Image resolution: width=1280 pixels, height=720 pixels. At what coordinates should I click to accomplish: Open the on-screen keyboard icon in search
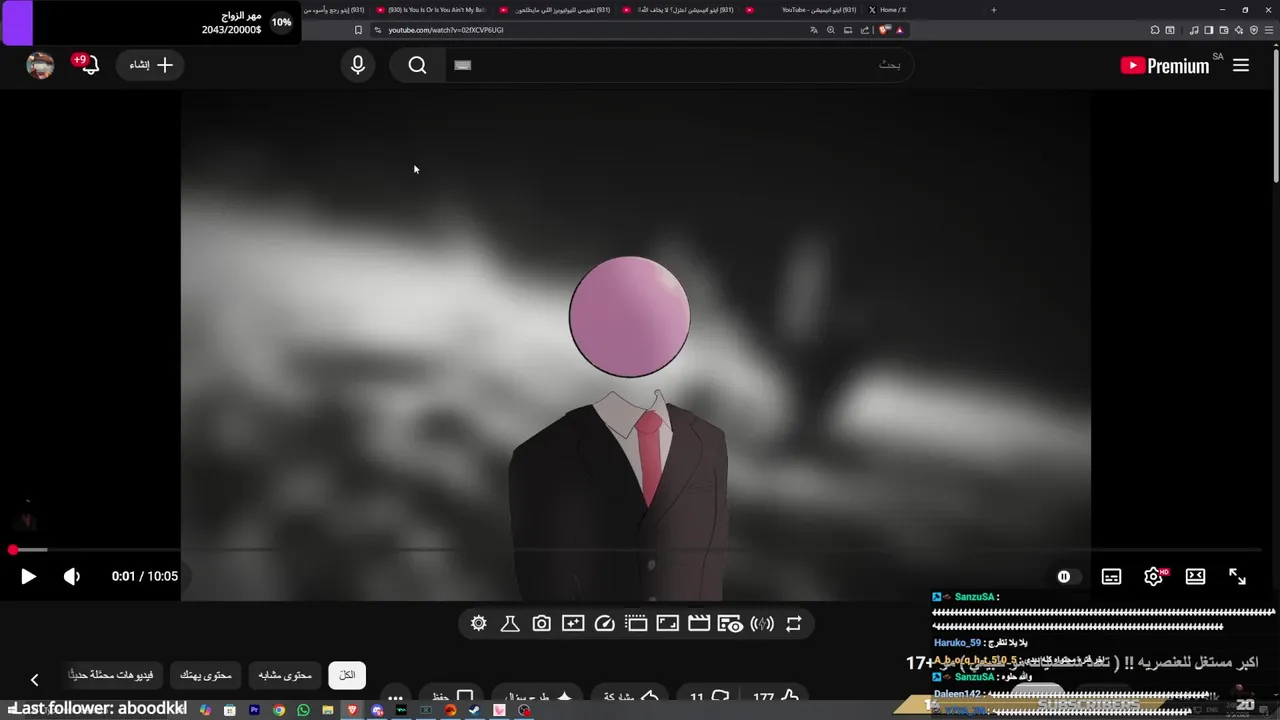coord(462,65)
